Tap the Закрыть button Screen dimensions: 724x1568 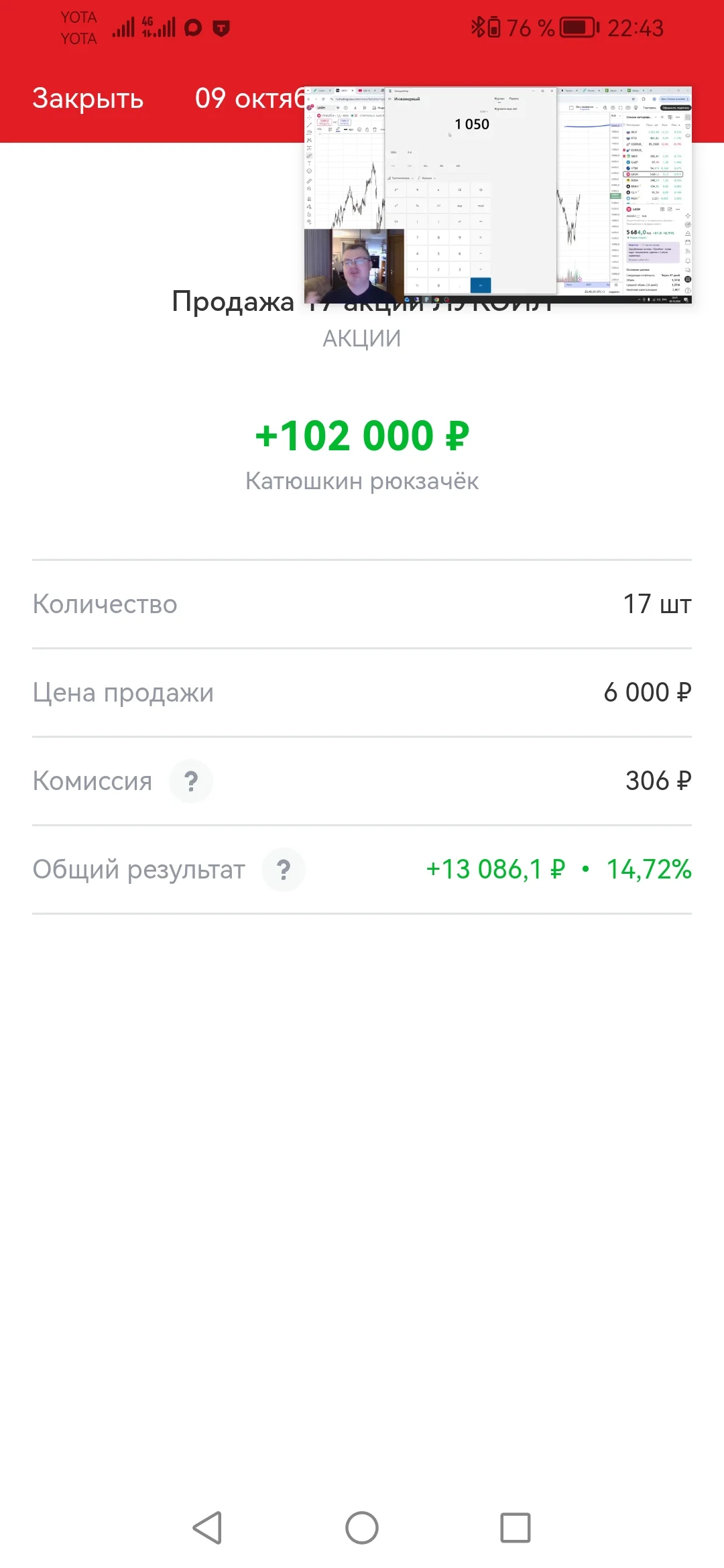[88, 99]
